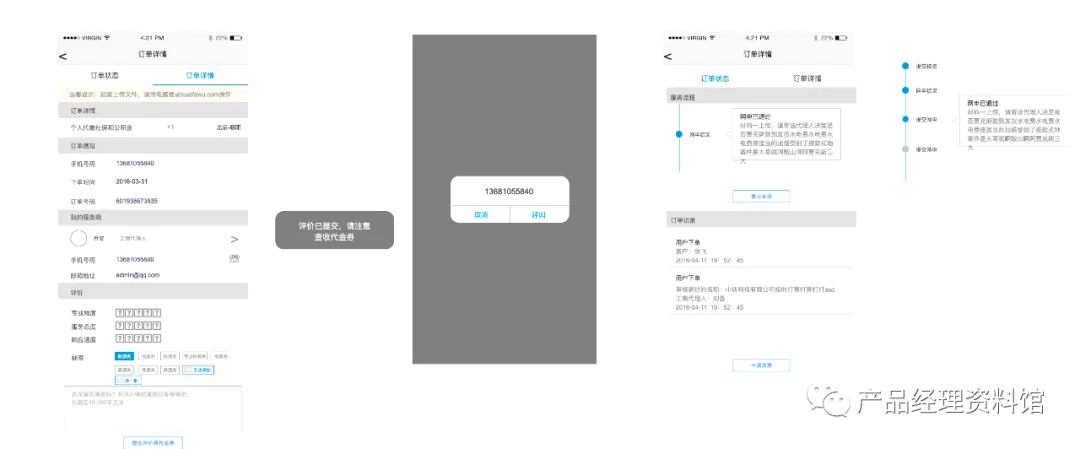
Task: Rate first star box in 专业程度 row
Action: 120,313
